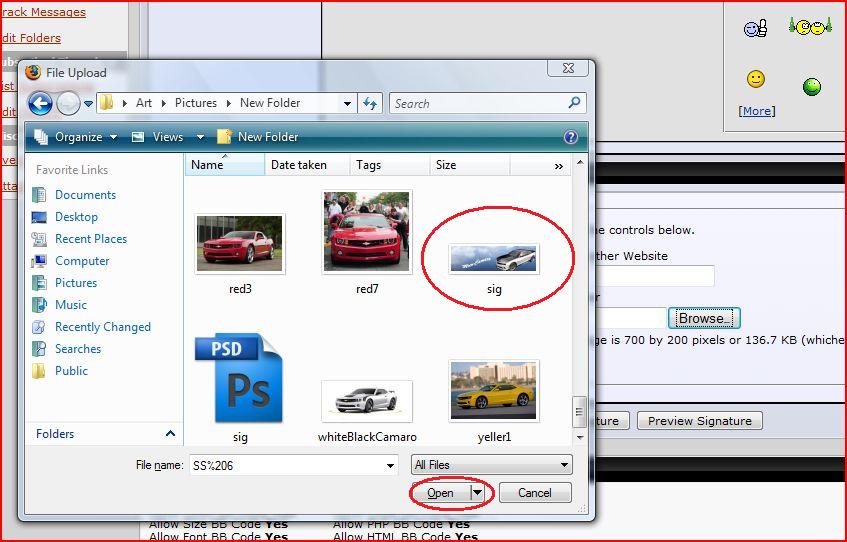The image size is (847, 542).
Task: Click the file list vertical scrollbar
Action: click(577, 300)
